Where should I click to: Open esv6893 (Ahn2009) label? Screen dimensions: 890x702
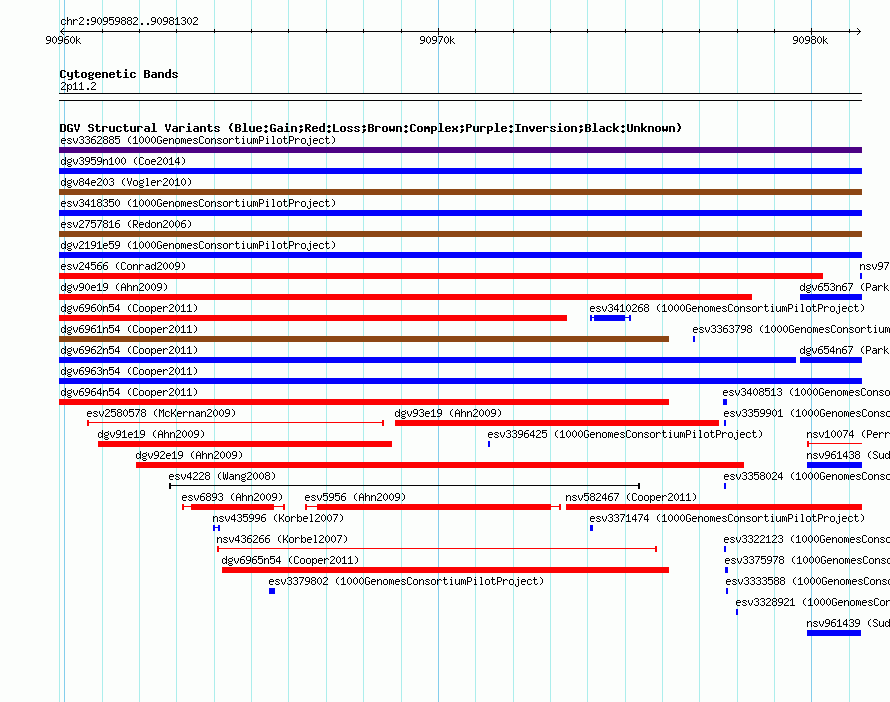pyautogui.click(x=232, y=497)
